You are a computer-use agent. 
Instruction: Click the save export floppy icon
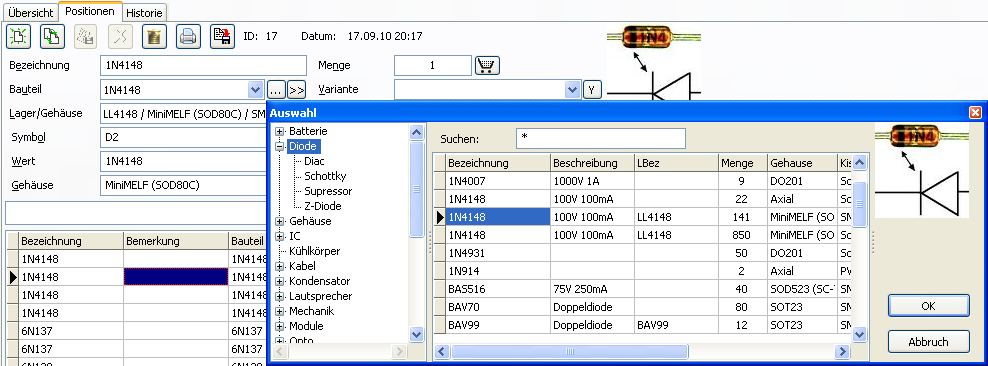[x=222, y=37]
